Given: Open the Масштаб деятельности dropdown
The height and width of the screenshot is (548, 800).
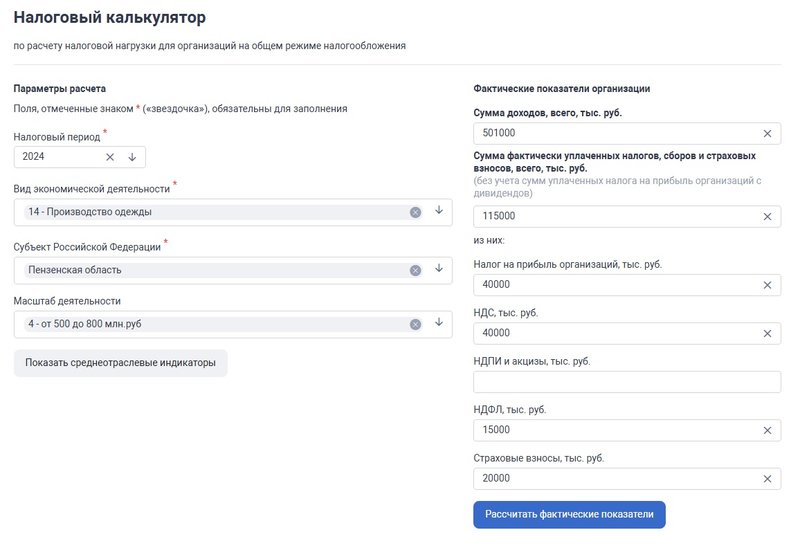Looking at the screenshot, I should 438,323.
